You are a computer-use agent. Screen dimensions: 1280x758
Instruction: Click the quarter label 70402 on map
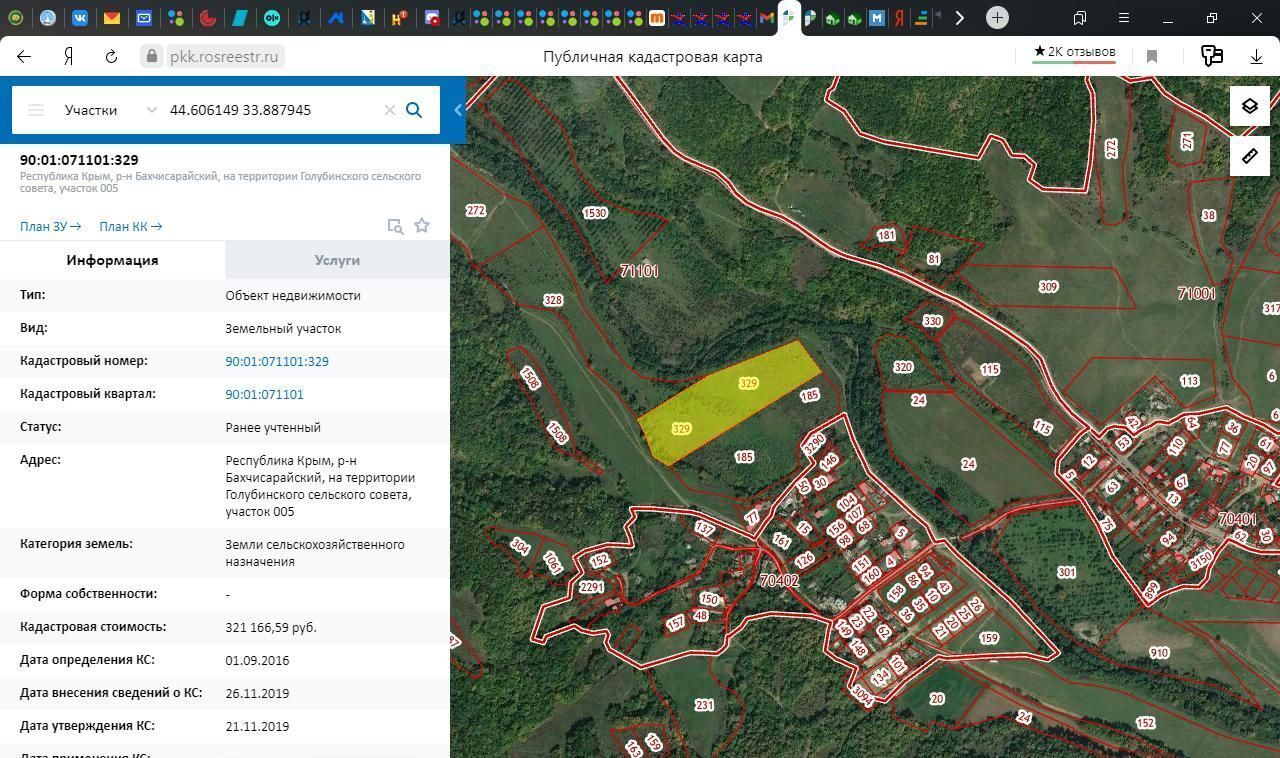click(x=779, y=580)
